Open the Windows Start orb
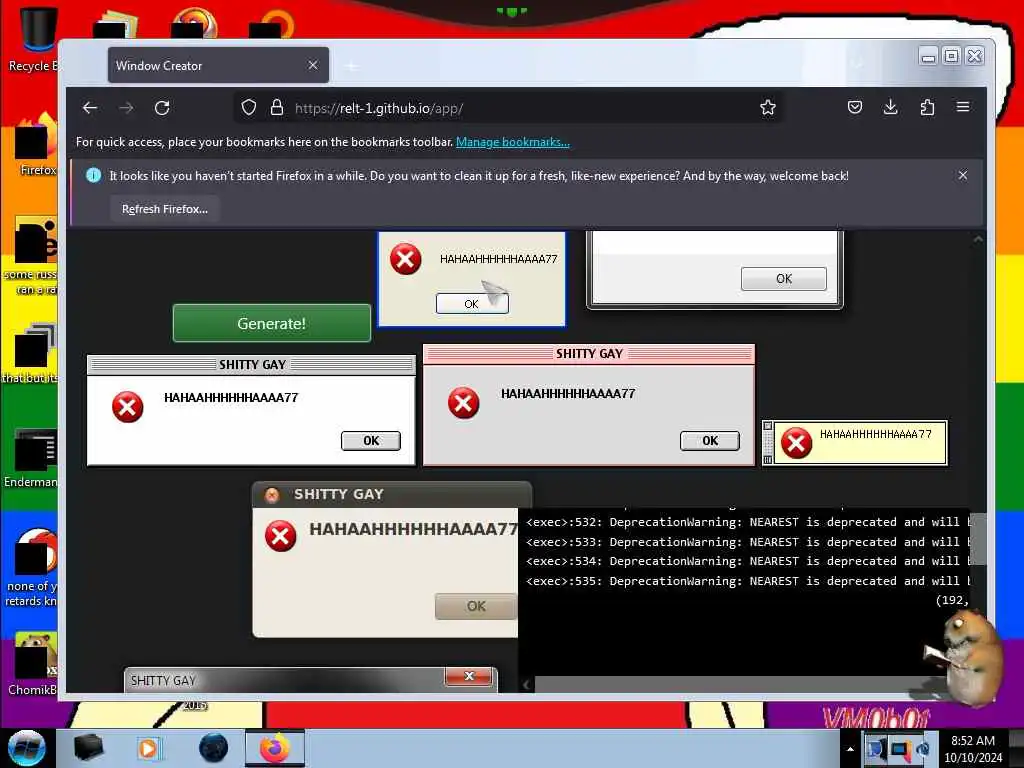The image size is (1024, 768). point(26,748)
